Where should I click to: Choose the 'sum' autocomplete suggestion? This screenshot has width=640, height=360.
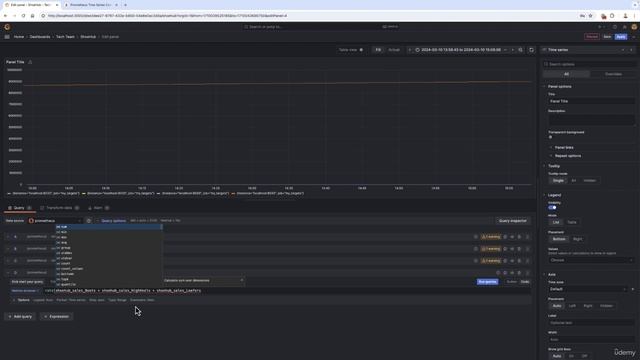point(109,227)
